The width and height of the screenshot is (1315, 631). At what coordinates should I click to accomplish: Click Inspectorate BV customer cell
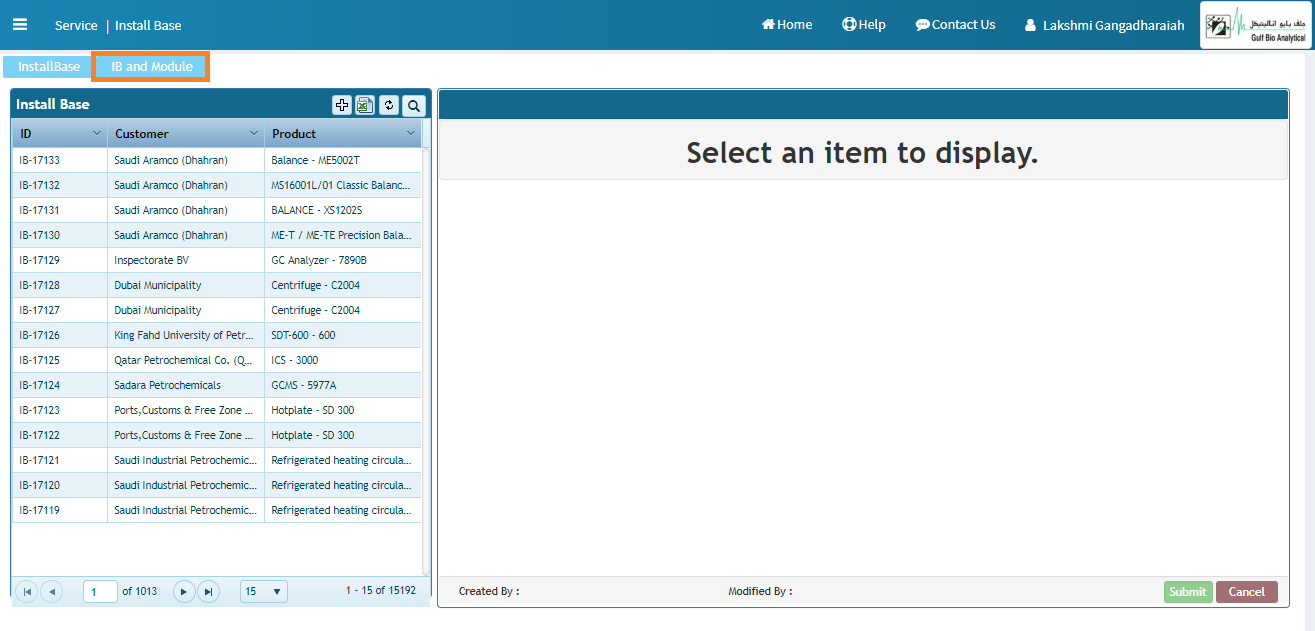pyautogui.click(x=186, y=260)
